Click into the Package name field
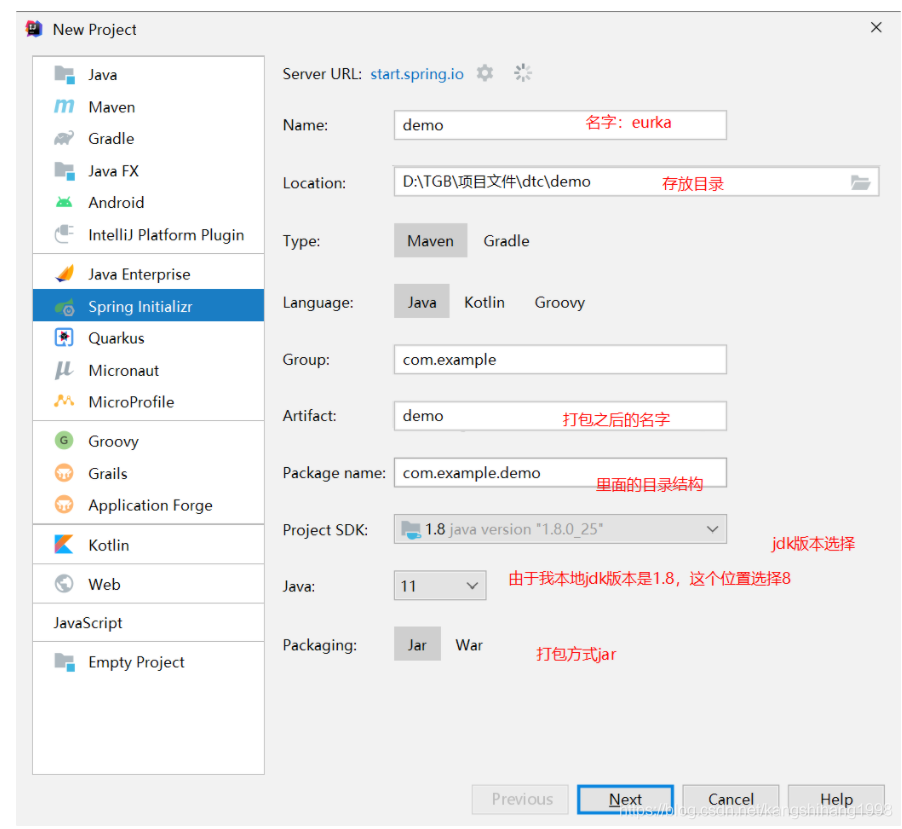Viewport: 902px width, 829px height. 560,472
